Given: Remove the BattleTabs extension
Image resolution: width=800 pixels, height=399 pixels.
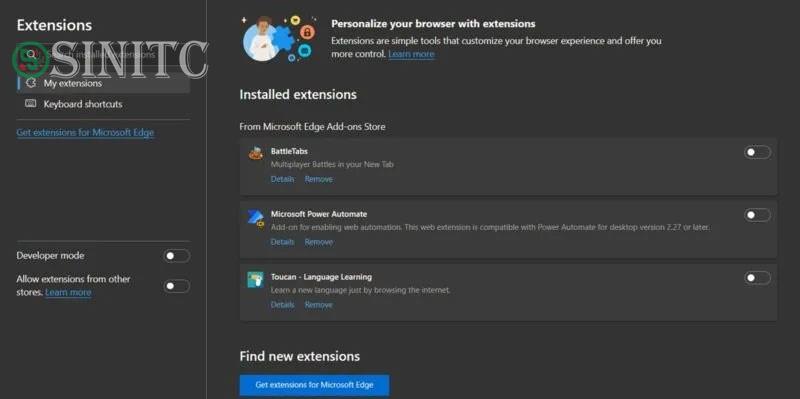Looking at the screenshot, I should click(x=318, y=179).
